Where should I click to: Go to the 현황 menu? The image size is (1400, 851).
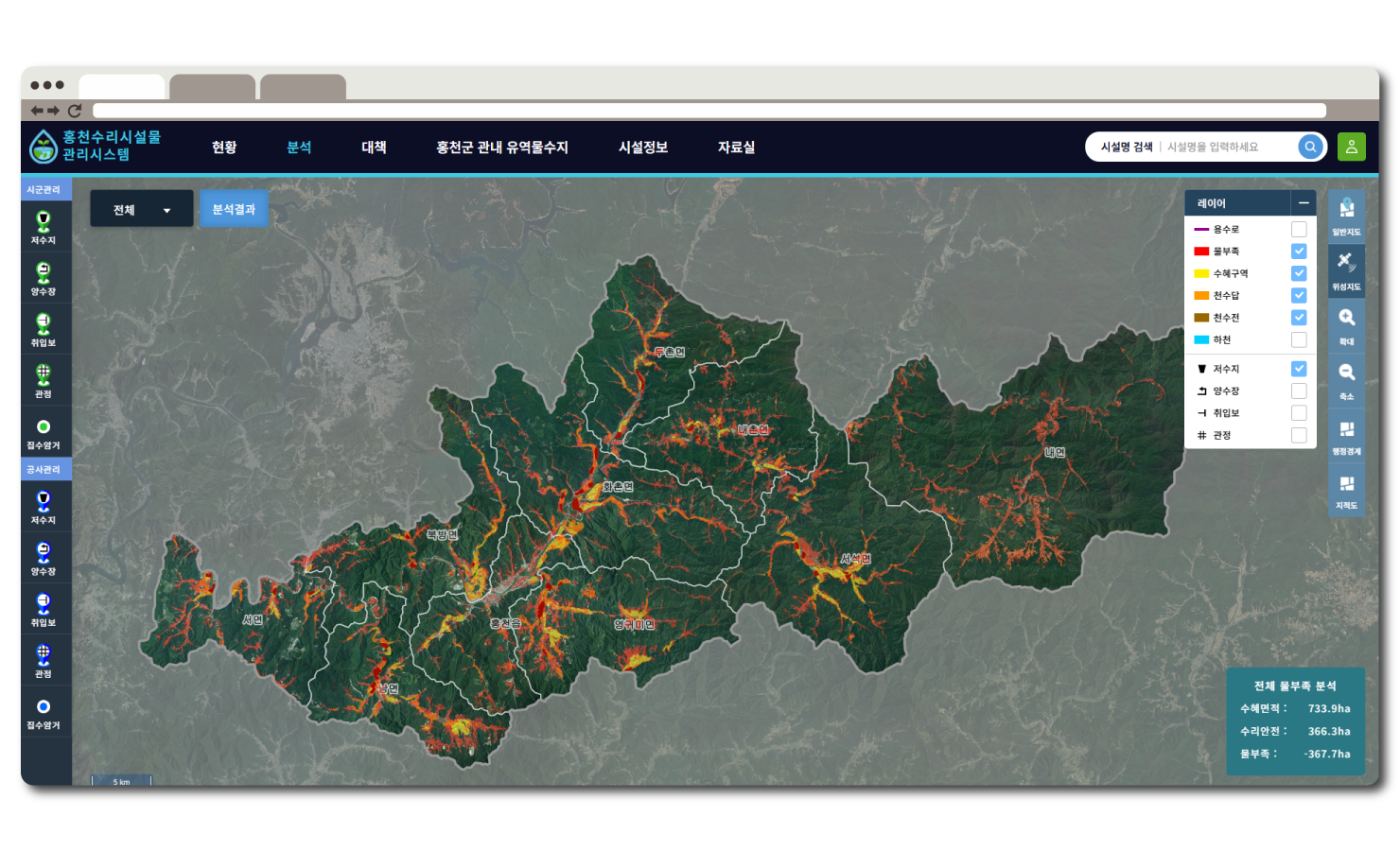click(224, 148)
